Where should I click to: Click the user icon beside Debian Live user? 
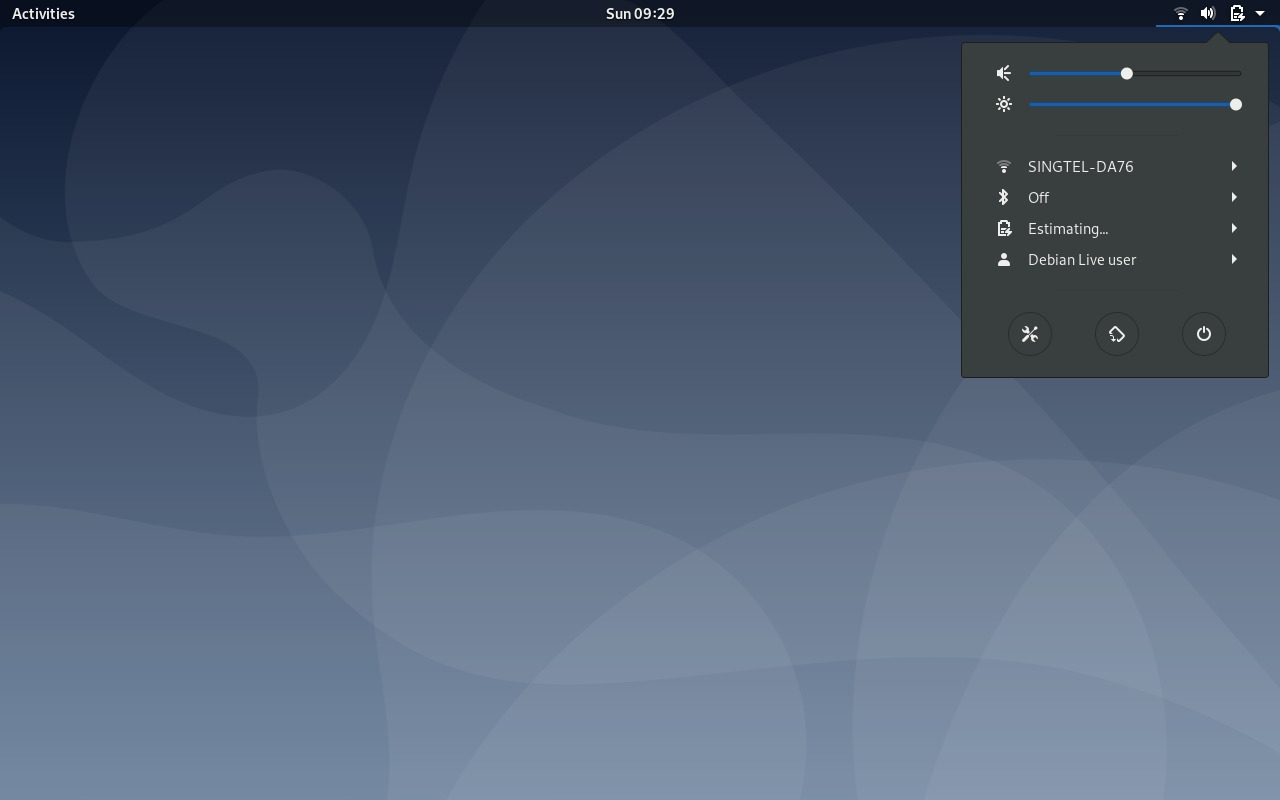tap(1004, 259)
